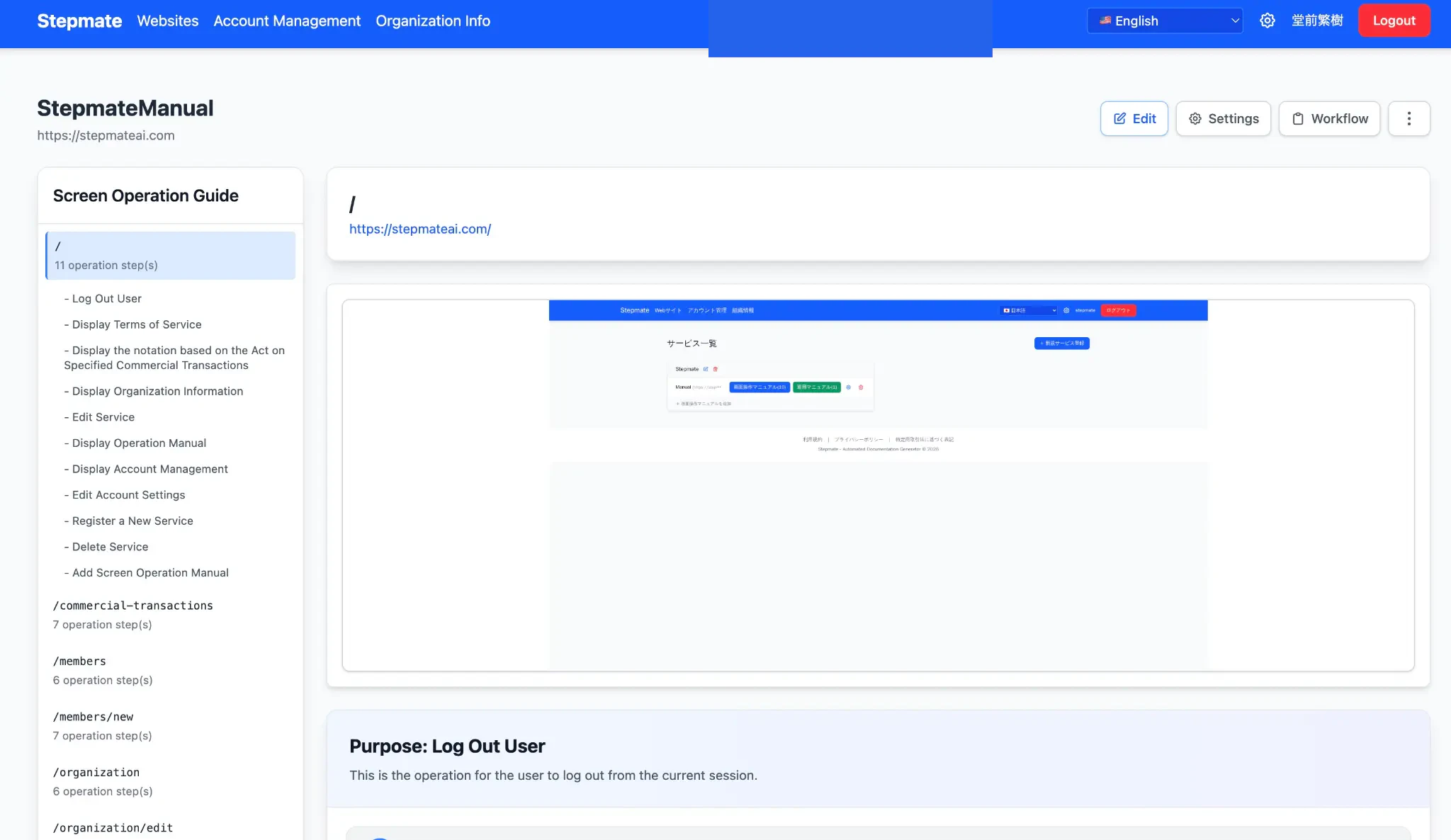Select the Display Terms of Service step
Screen dimensions: 1451x840
[136, 324]
